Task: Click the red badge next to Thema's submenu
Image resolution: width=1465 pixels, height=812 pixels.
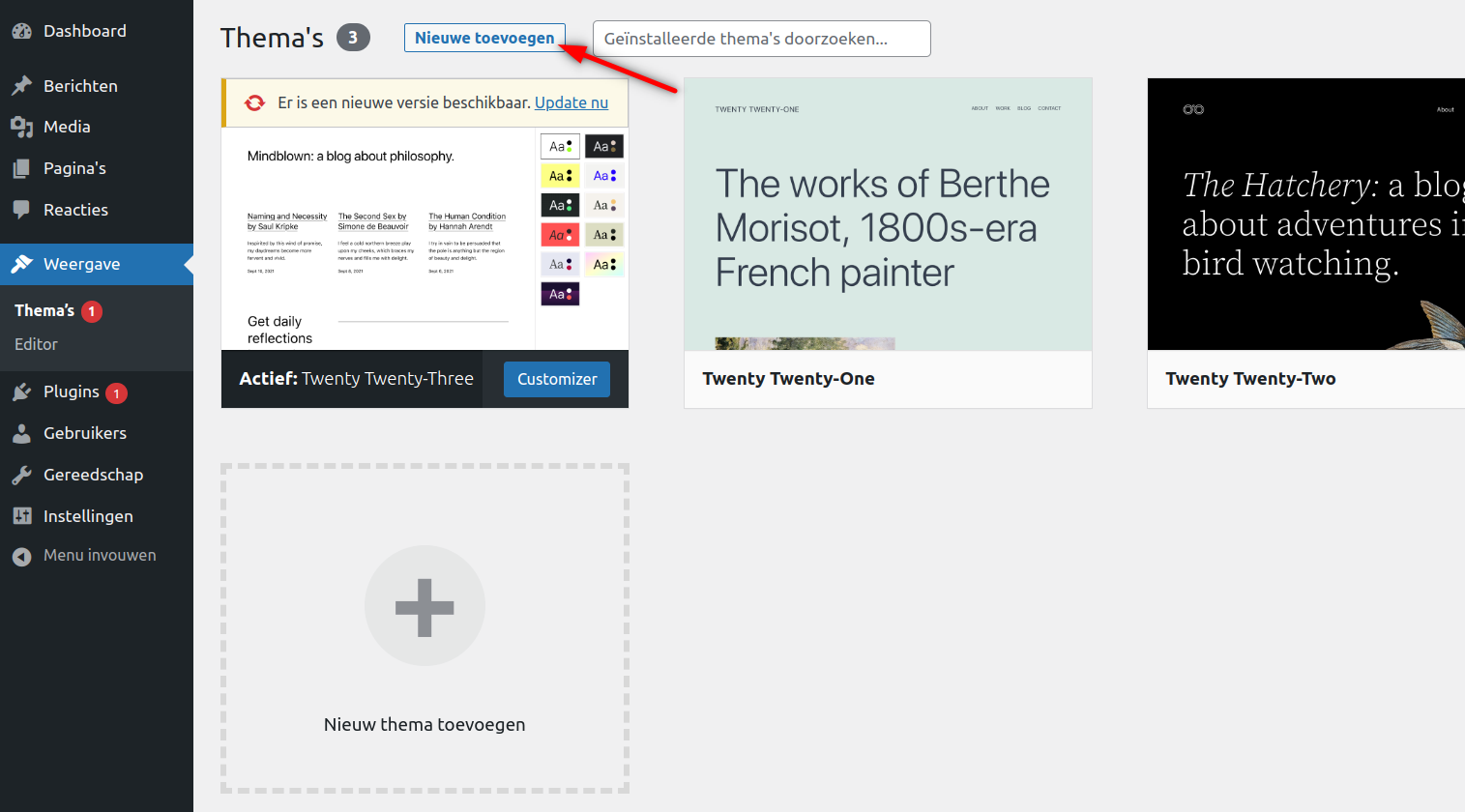Action: point(92,311)
